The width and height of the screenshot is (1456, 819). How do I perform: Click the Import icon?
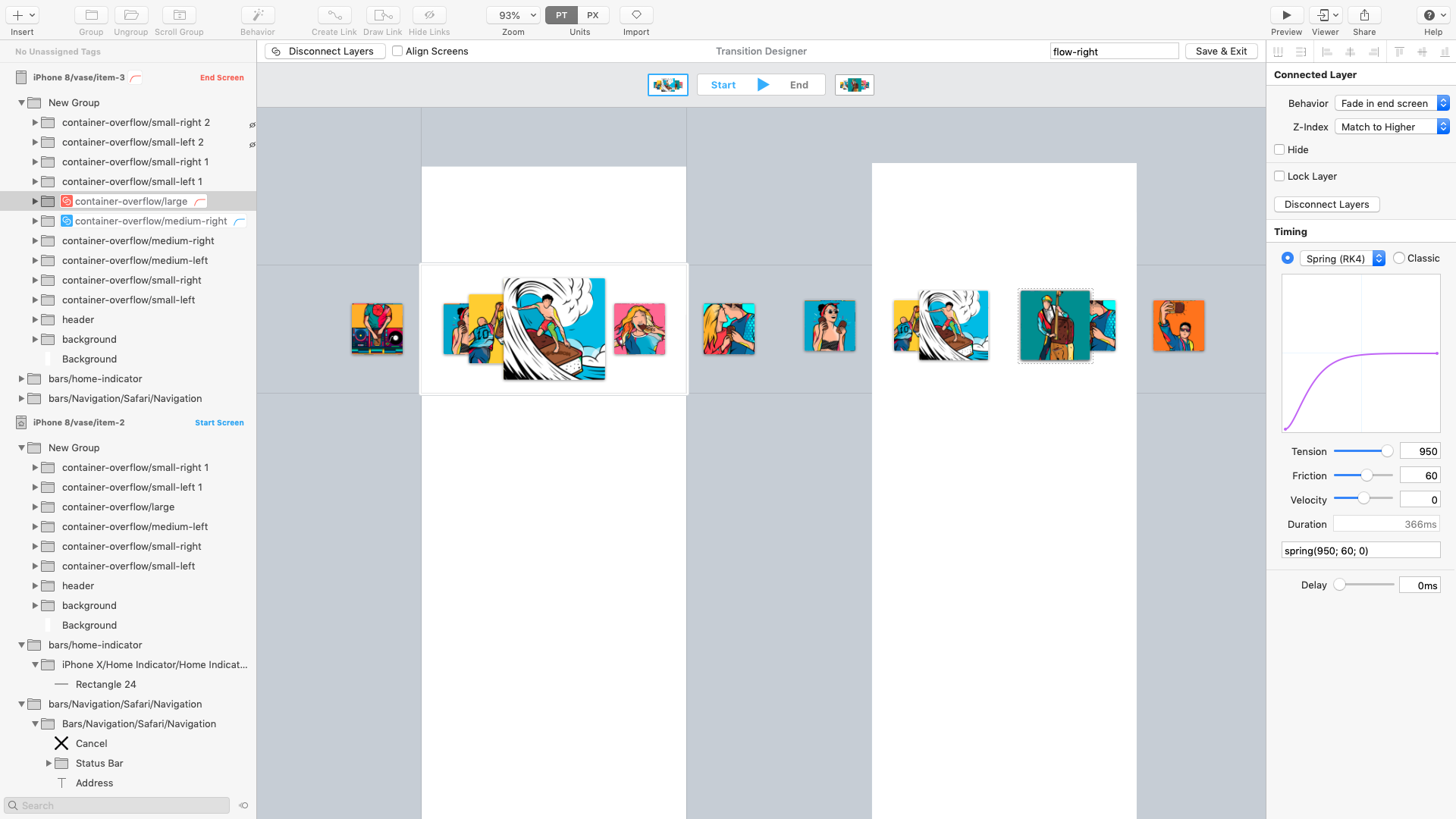[636, 15]
